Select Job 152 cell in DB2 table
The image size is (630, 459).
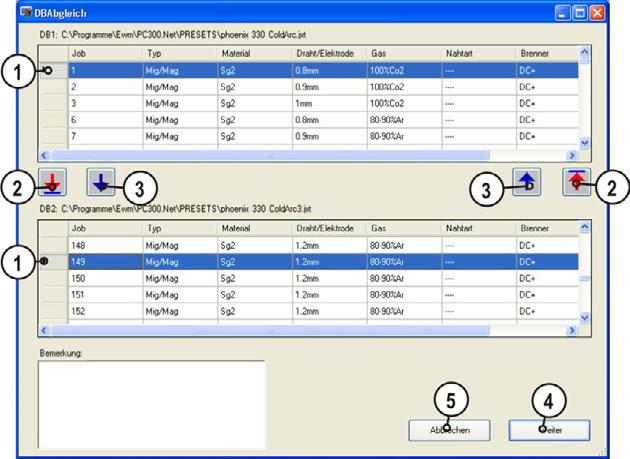(105, 311)
